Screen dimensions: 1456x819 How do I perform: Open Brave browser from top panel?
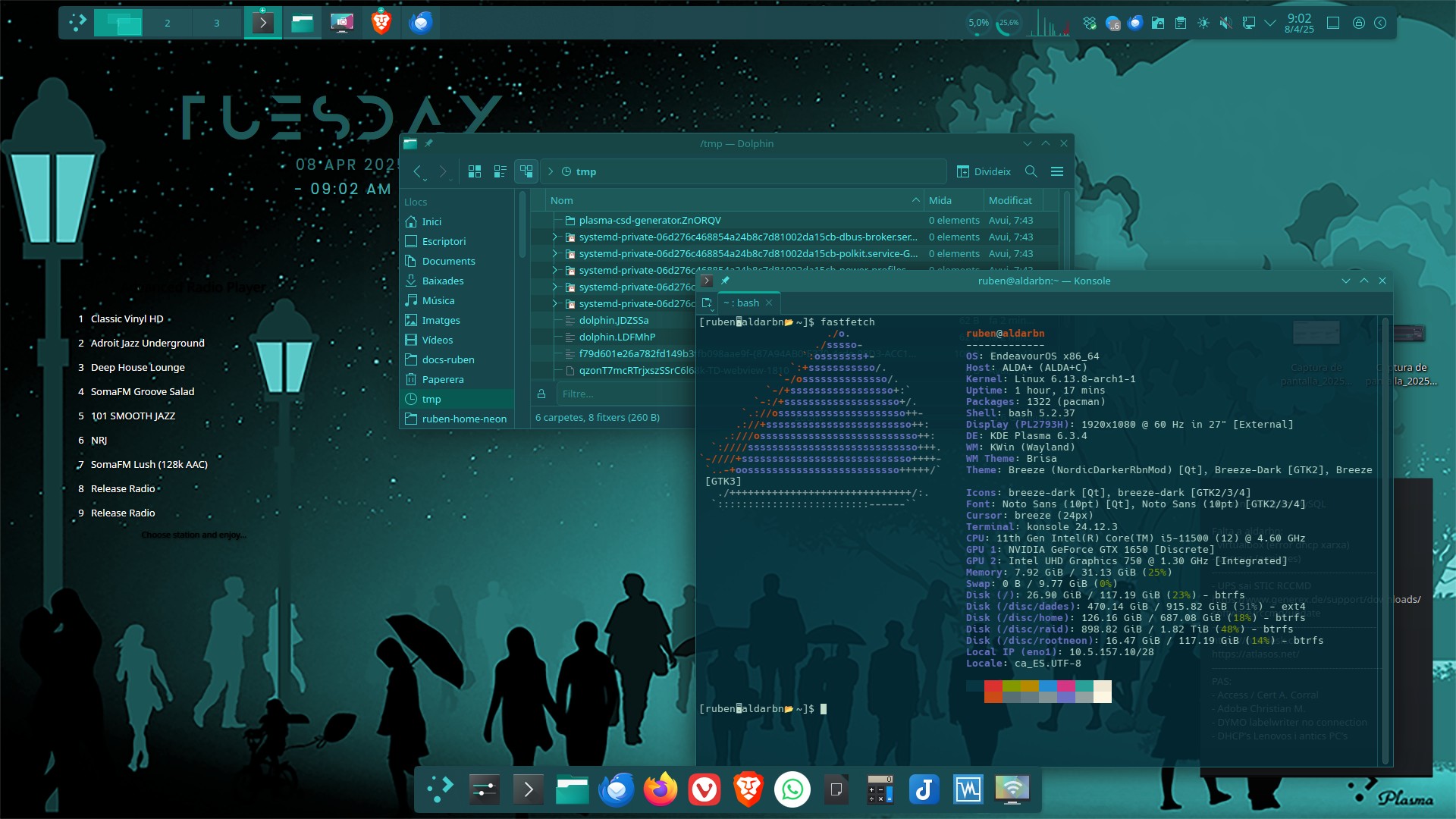(x=381, y=23)
